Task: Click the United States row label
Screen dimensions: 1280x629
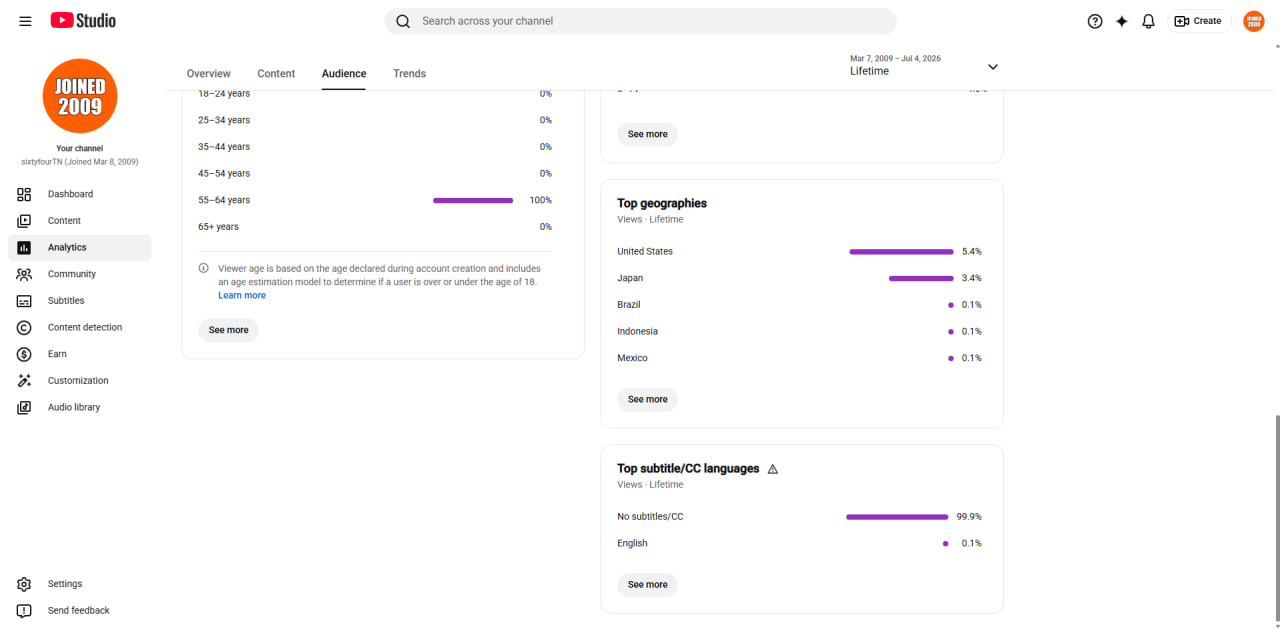Action: (x=645, y=252)
